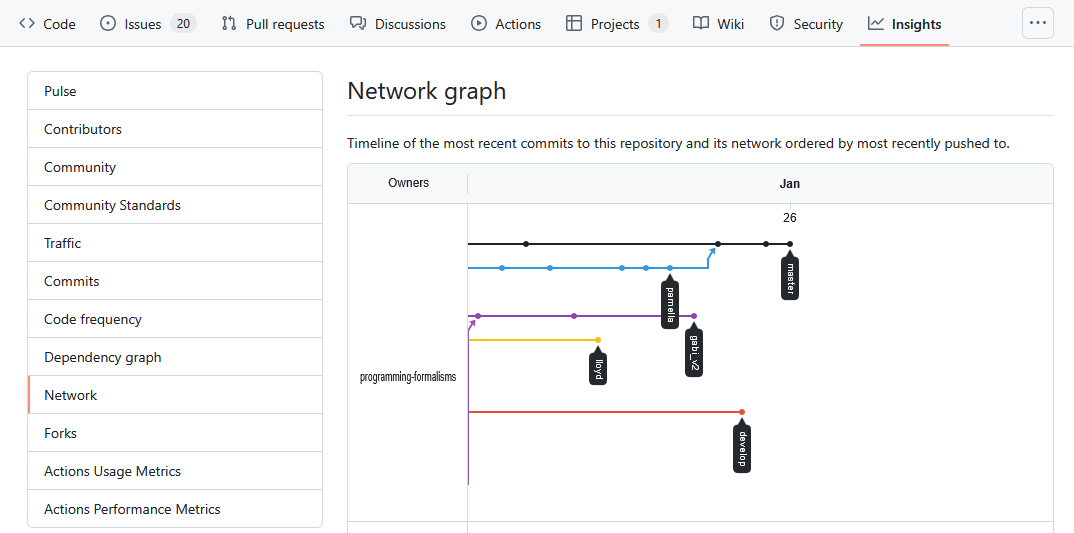Image resolution: width=1074 pixels, height=533 pixels.
Task: Select Network in the sidebar
Action: (x=175, y=395)
